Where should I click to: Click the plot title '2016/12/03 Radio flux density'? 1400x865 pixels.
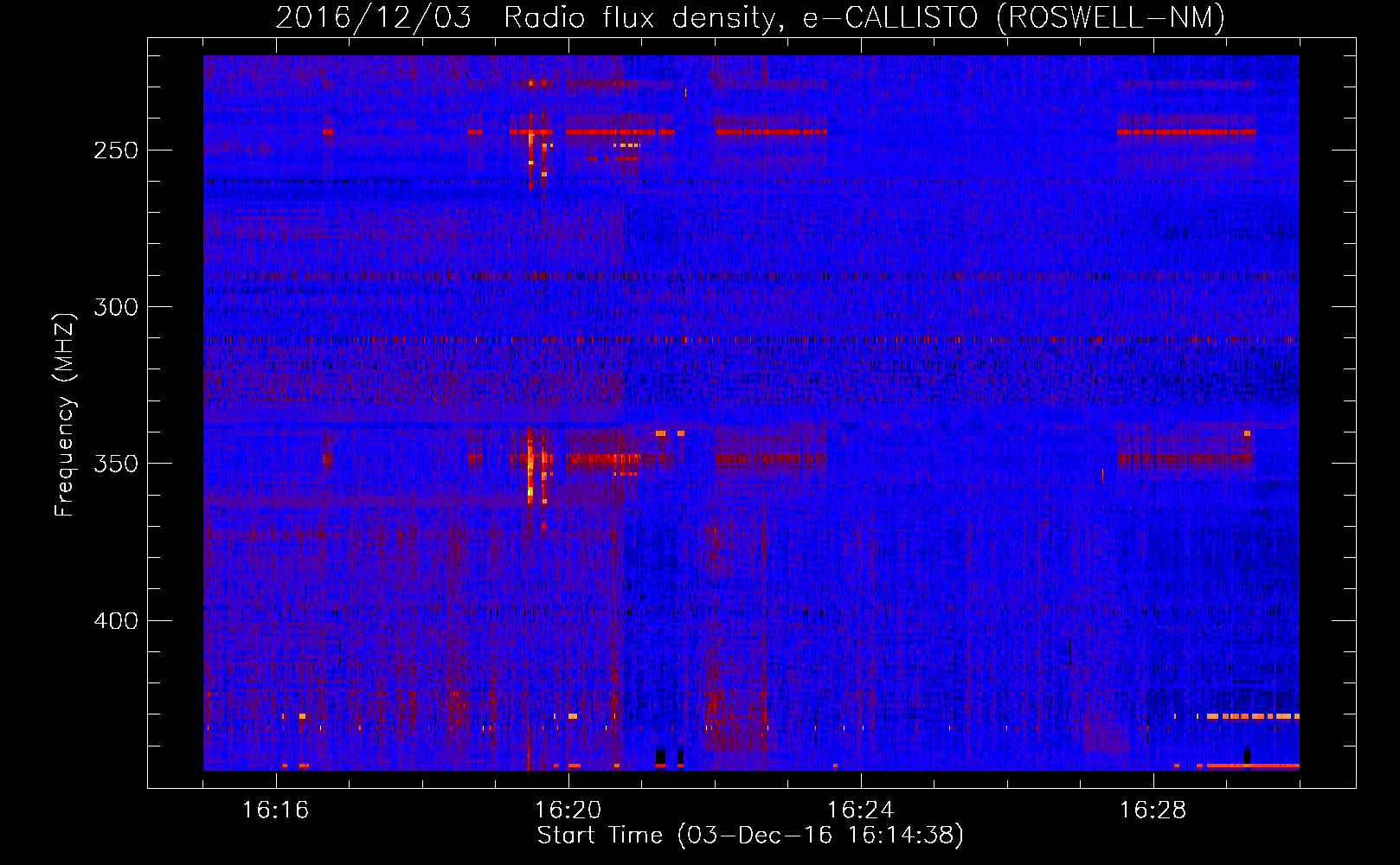pos(750,17)
